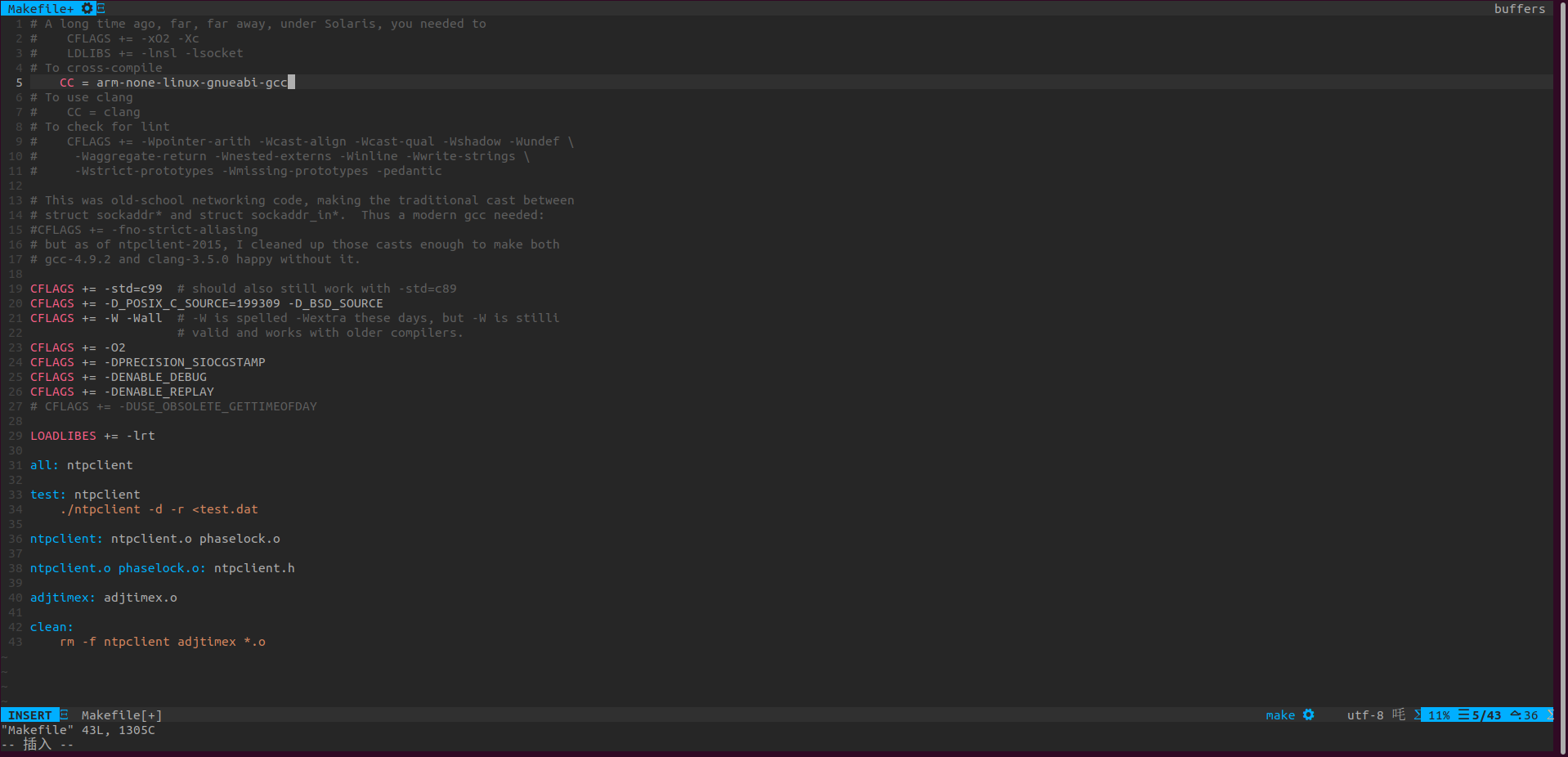Click commented '-DUSE_OBSOLETE_GETTIMEOFDAY' line
The width and height of the screenshot is (1568, 757).
[173, 405]
